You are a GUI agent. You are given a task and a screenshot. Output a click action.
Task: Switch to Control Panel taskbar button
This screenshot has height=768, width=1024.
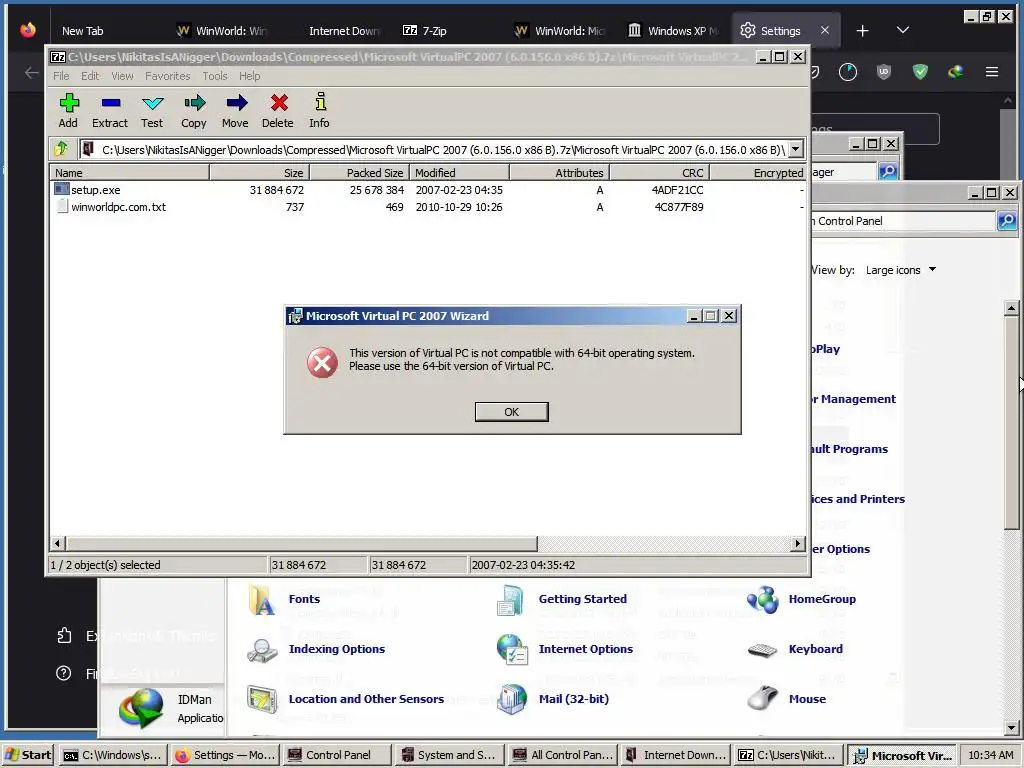(x=338, y=755)
